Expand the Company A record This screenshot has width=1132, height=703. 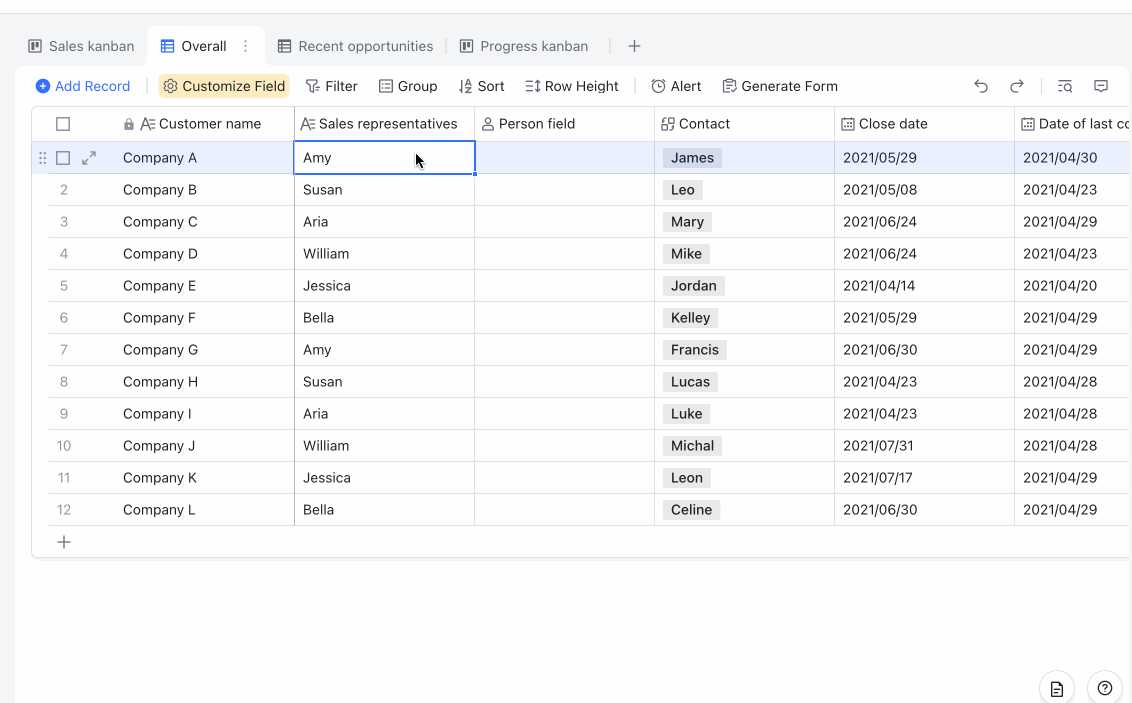(x=89, y=158)
